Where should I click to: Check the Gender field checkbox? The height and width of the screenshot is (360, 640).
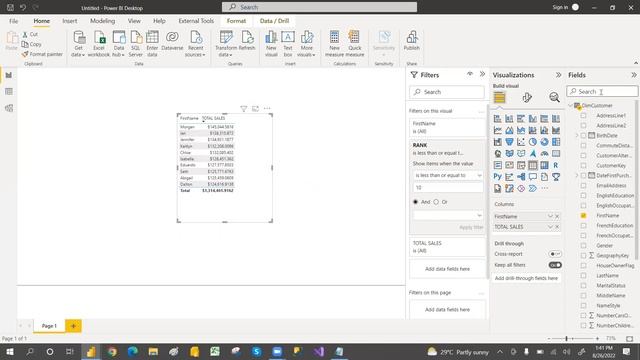coord(583,245)
